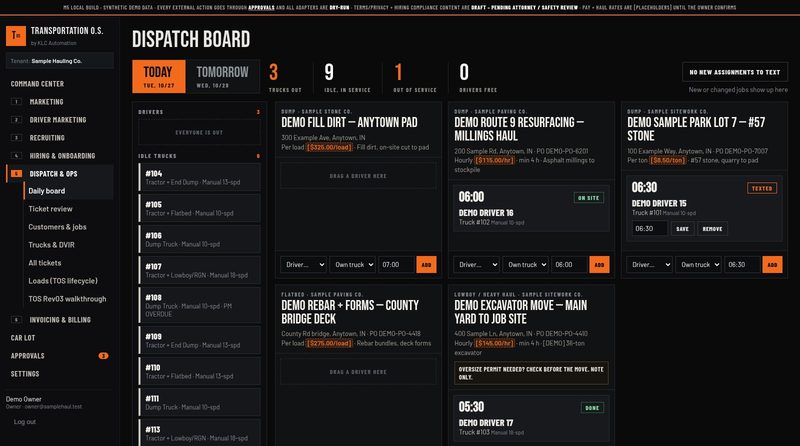Click the Sample Hauling Co. tenant selector
Screen dimensions: 800x446
59,61
